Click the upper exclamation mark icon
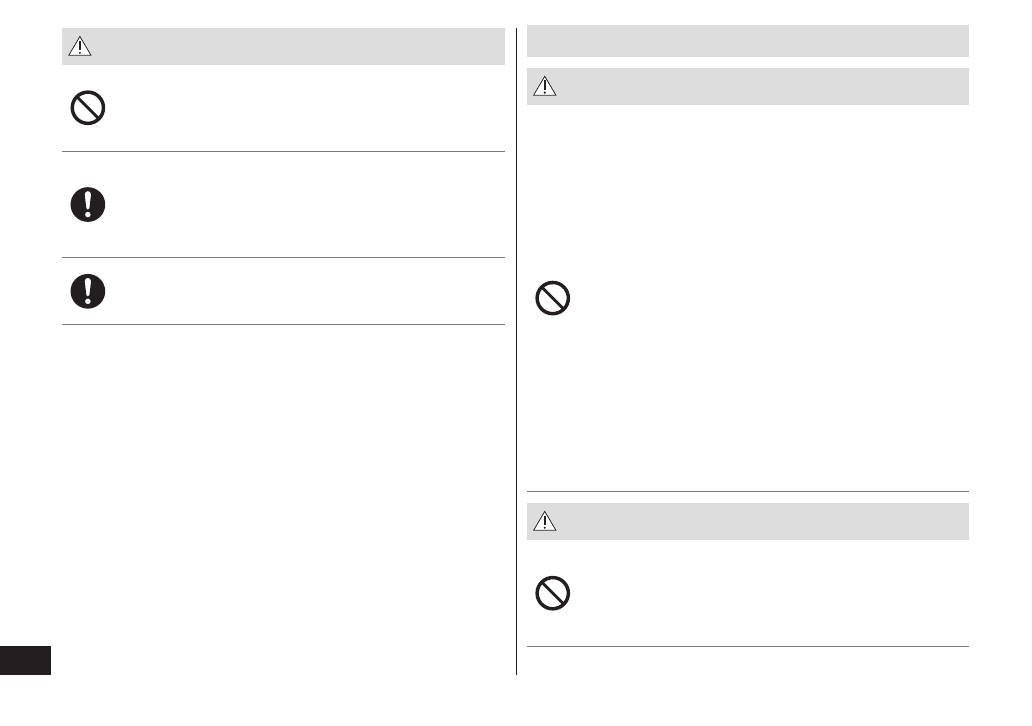Viewport: 1032px width, 726px height. (88, 205)
